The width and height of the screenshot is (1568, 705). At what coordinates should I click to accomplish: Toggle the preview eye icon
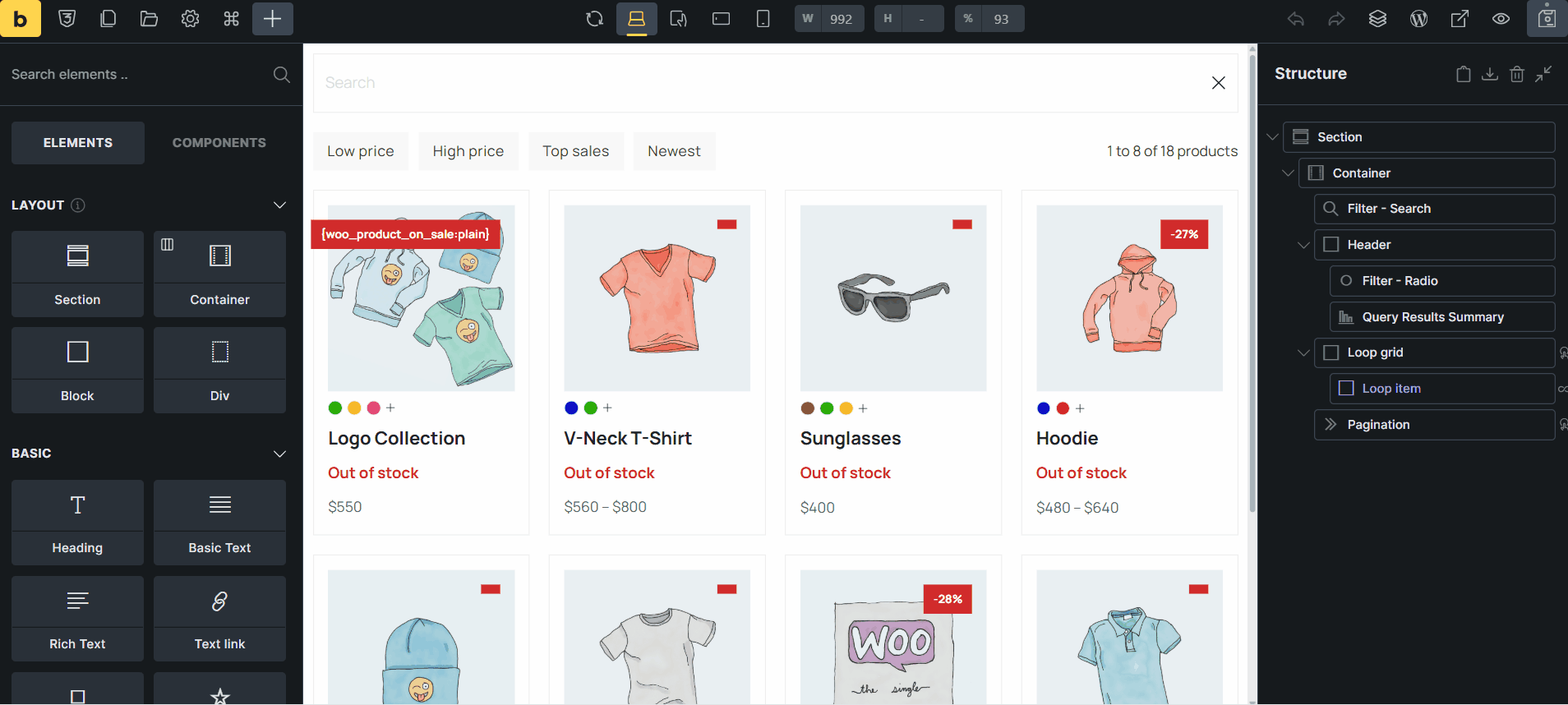pyautogui.click(x=1501, y=18)
